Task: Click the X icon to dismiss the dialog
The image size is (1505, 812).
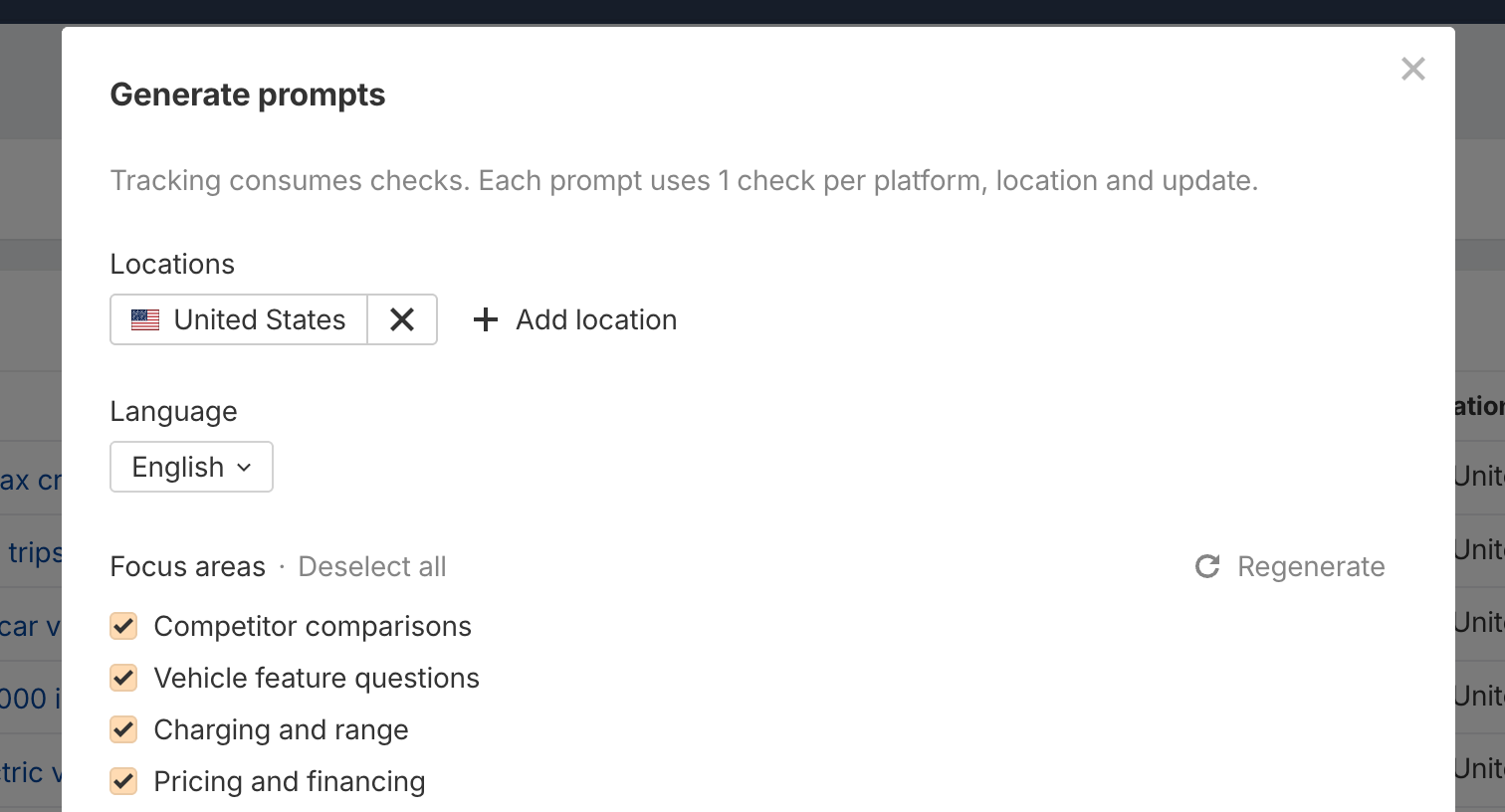Action: (x=1412, y=69)
